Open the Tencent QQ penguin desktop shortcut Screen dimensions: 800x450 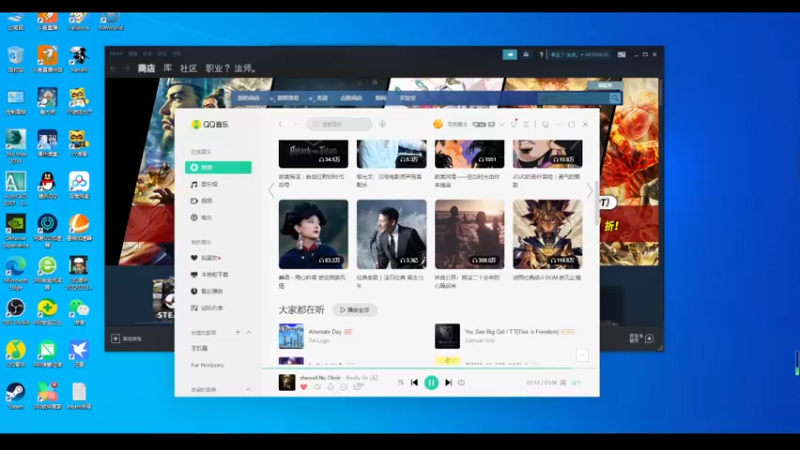click(47, 185)
